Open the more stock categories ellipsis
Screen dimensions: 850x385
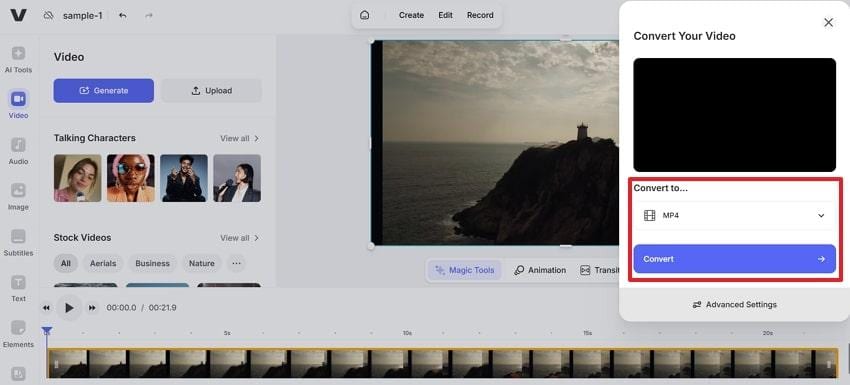tap(236, 264)
